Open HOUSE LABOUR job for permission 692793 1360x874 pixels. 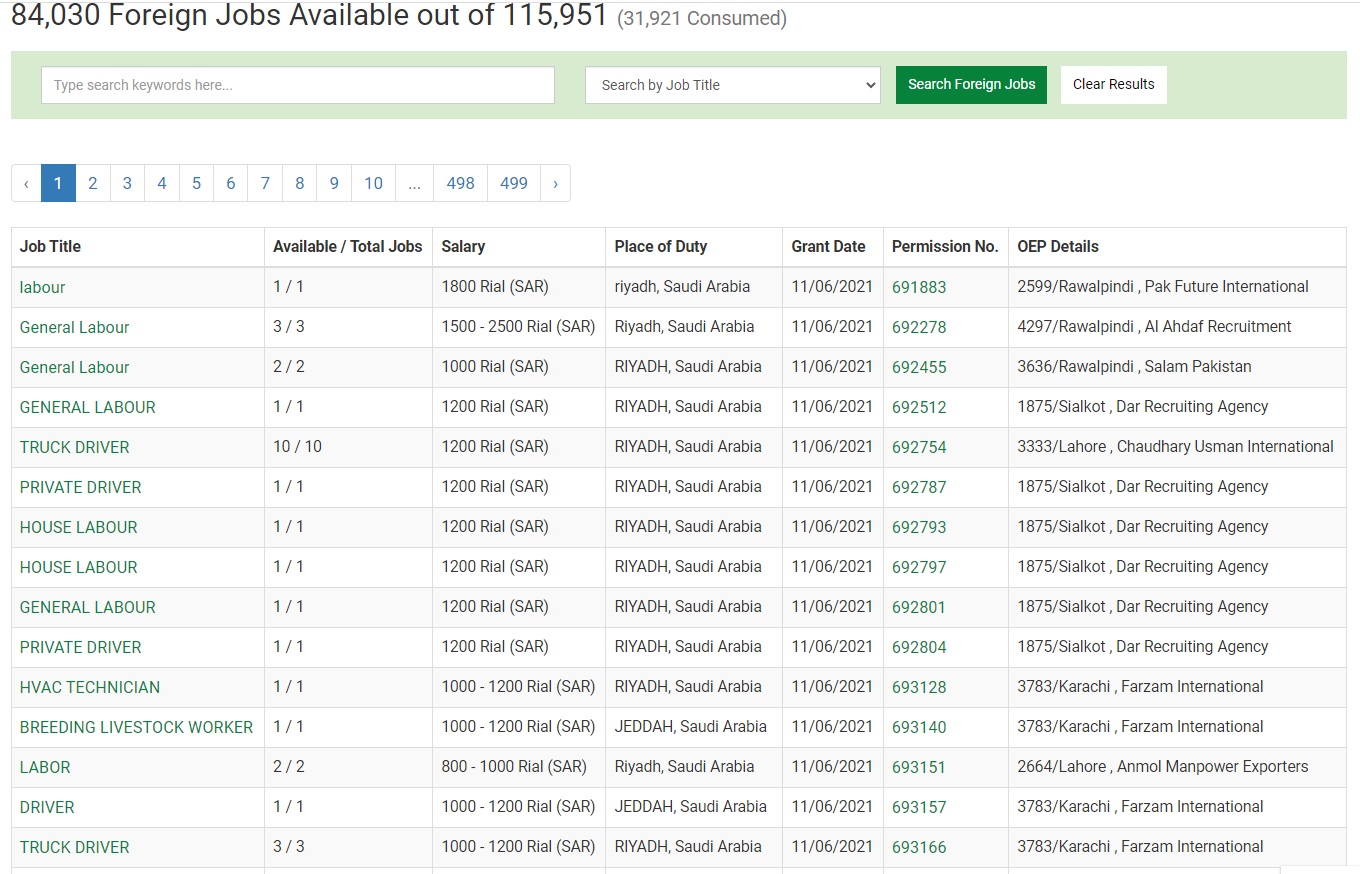(x=79, y=527)
